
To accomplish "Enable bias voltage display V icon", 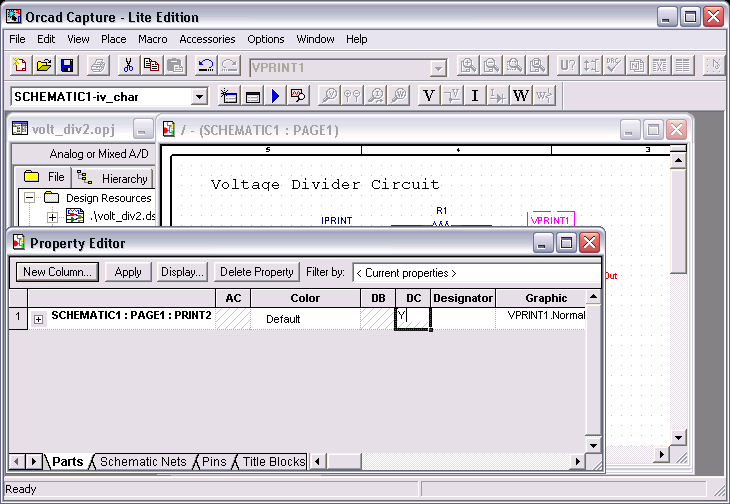I will (x=429, y=96).
